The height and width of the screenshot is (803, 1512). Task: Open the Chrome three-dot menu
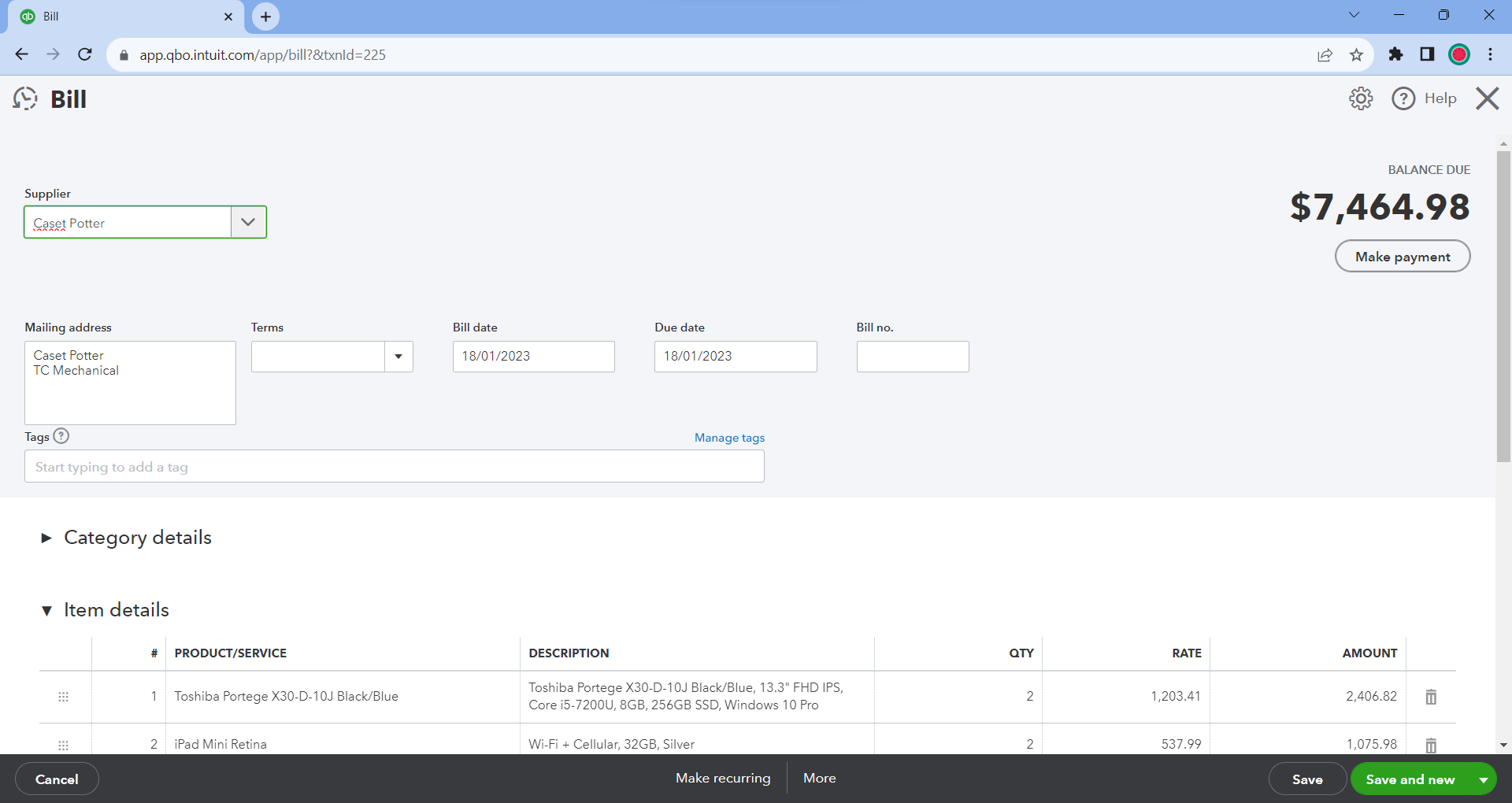[1490, 54]
